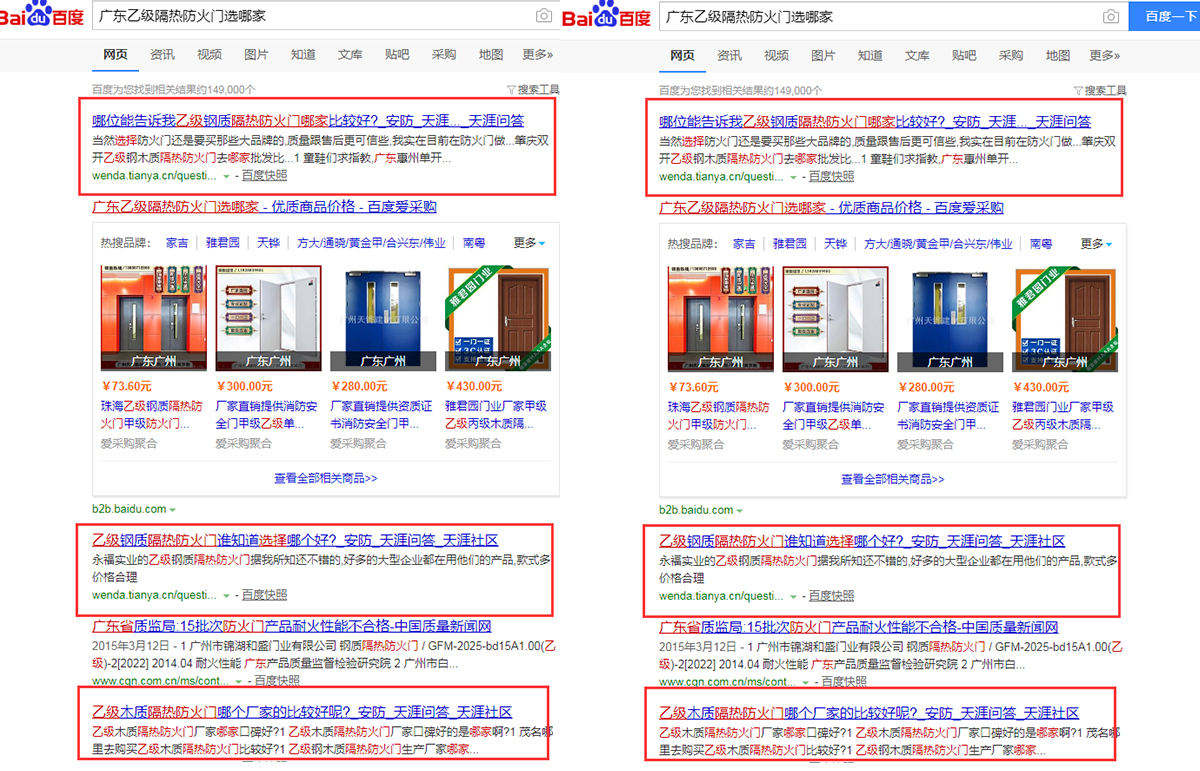The image size is (1200, 771).
Task: Switch to 知道 tab on the right page
Action: click(x=870, y=55)
